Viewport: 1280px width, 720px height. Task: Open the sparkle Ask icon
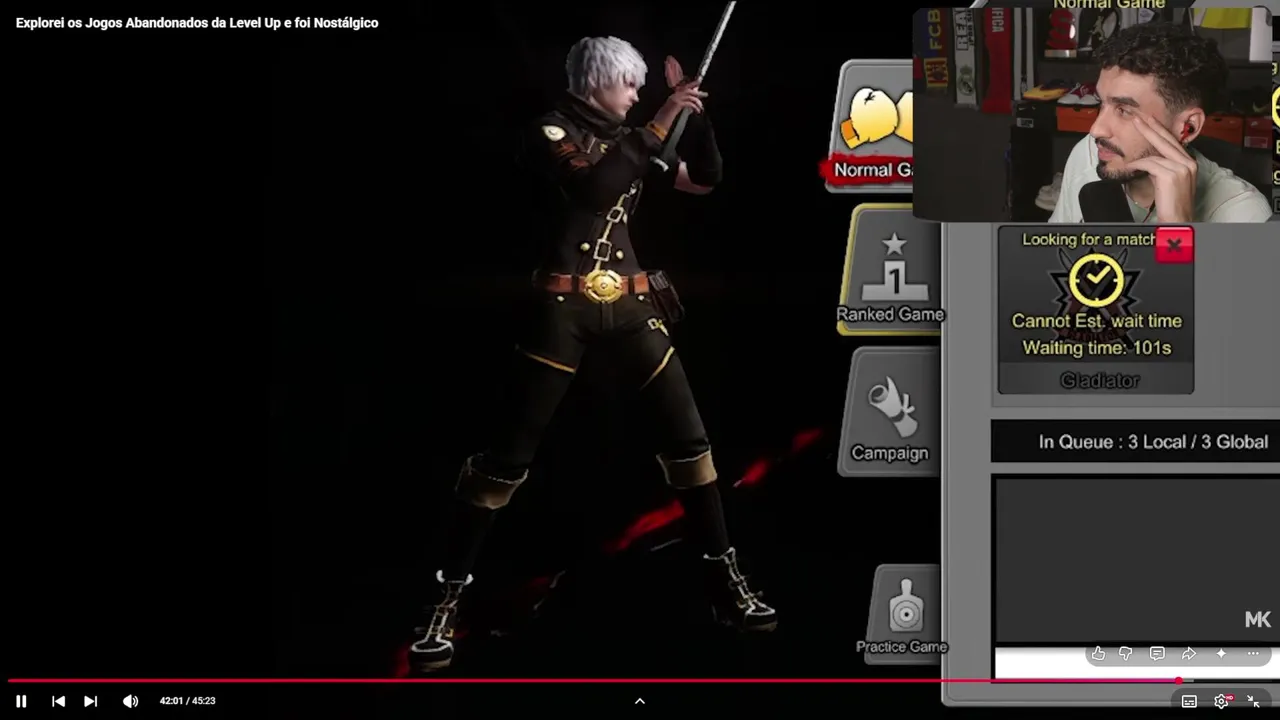tap(1221, 653)
